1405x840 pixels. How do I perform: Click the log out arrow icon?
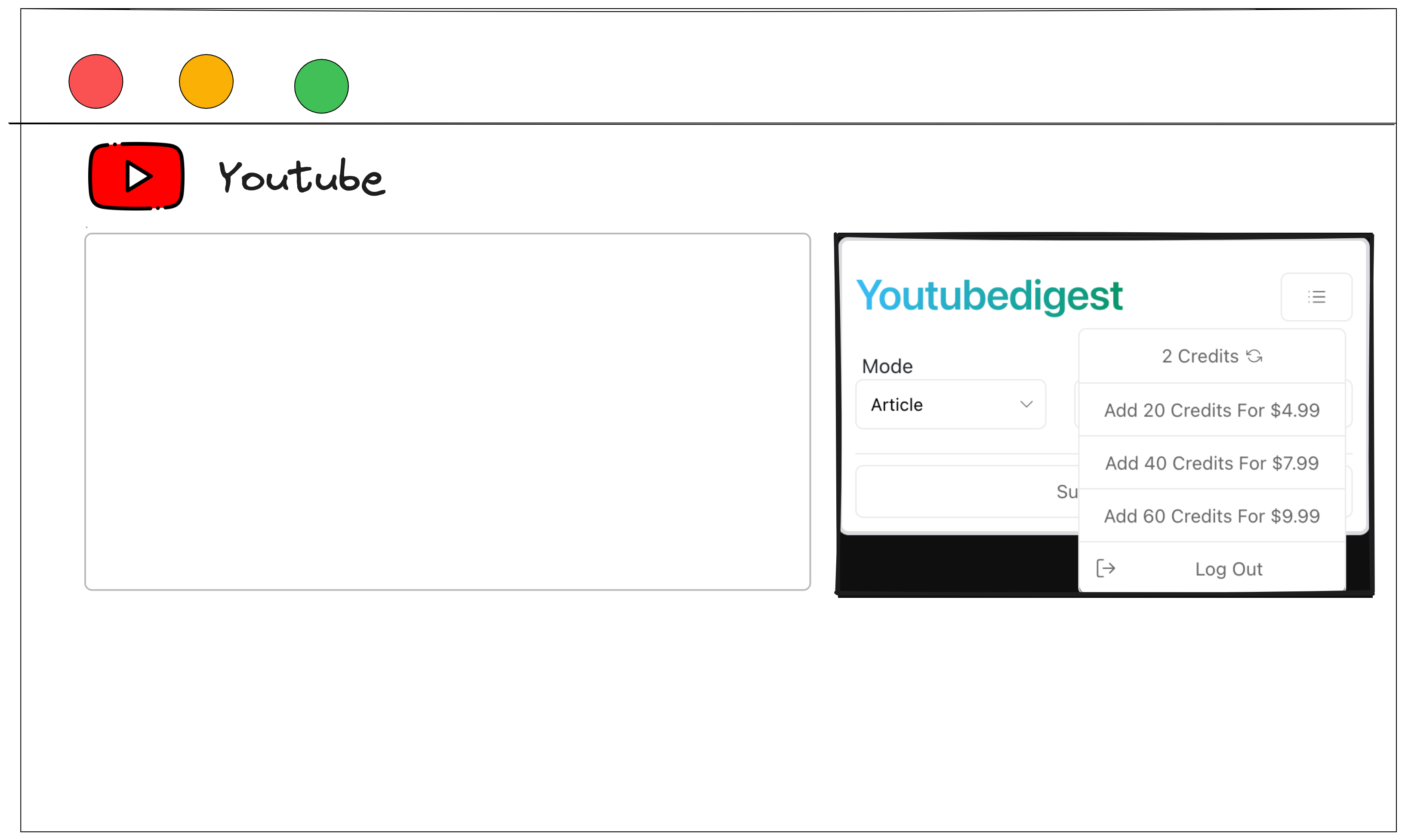(x=1106, y=568)
